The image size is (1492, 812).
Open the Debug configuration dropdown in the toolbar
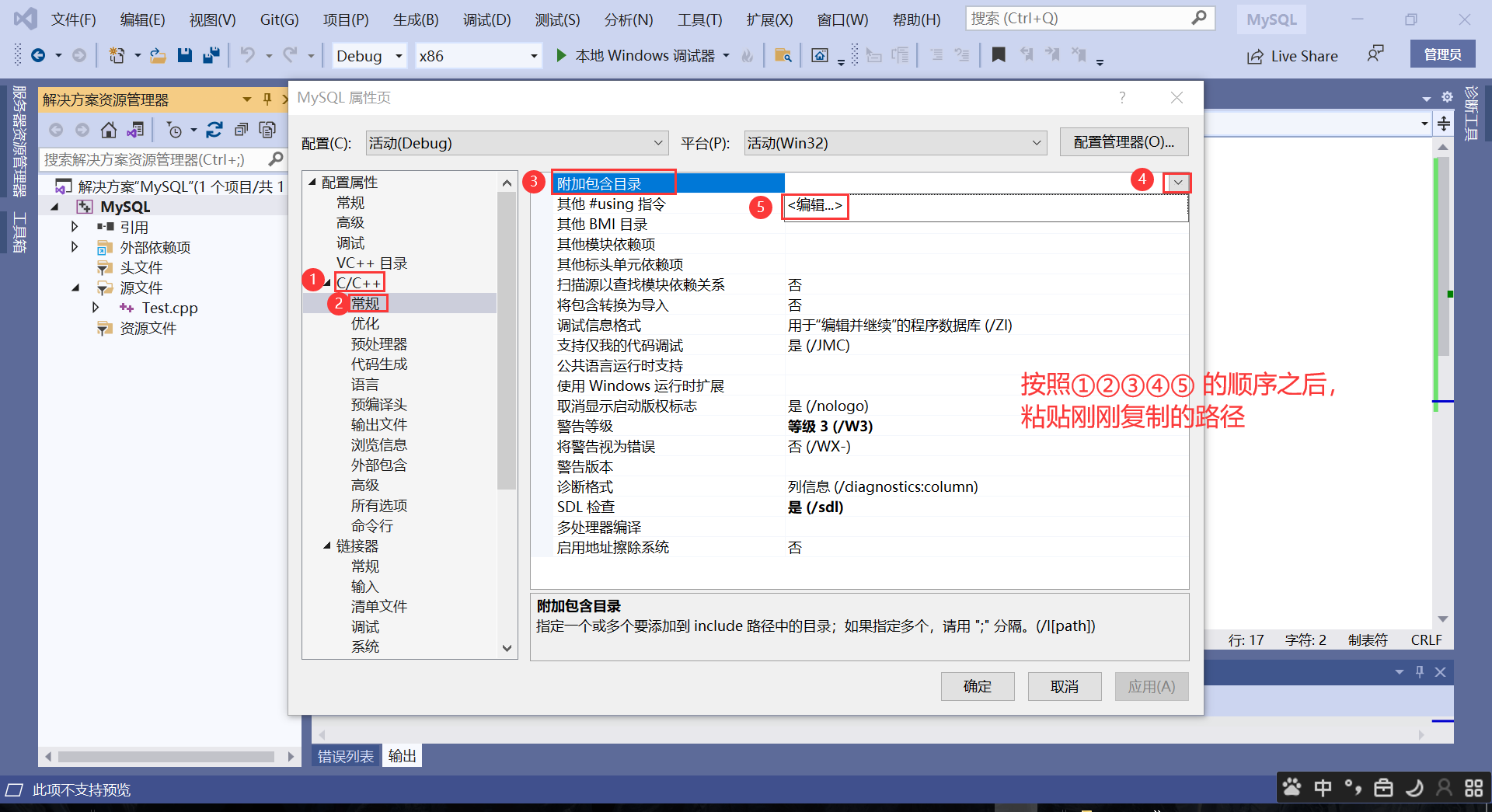[x=370, y=56]
